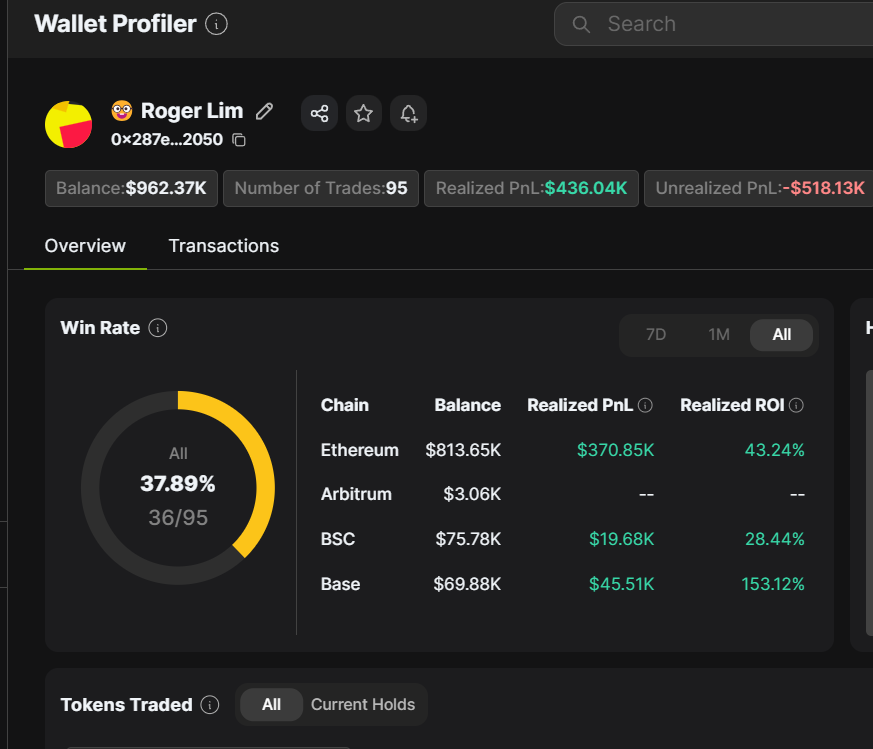Click BSC balance $75.78K
The image size is (873, 749).
[x=468, y=539]
